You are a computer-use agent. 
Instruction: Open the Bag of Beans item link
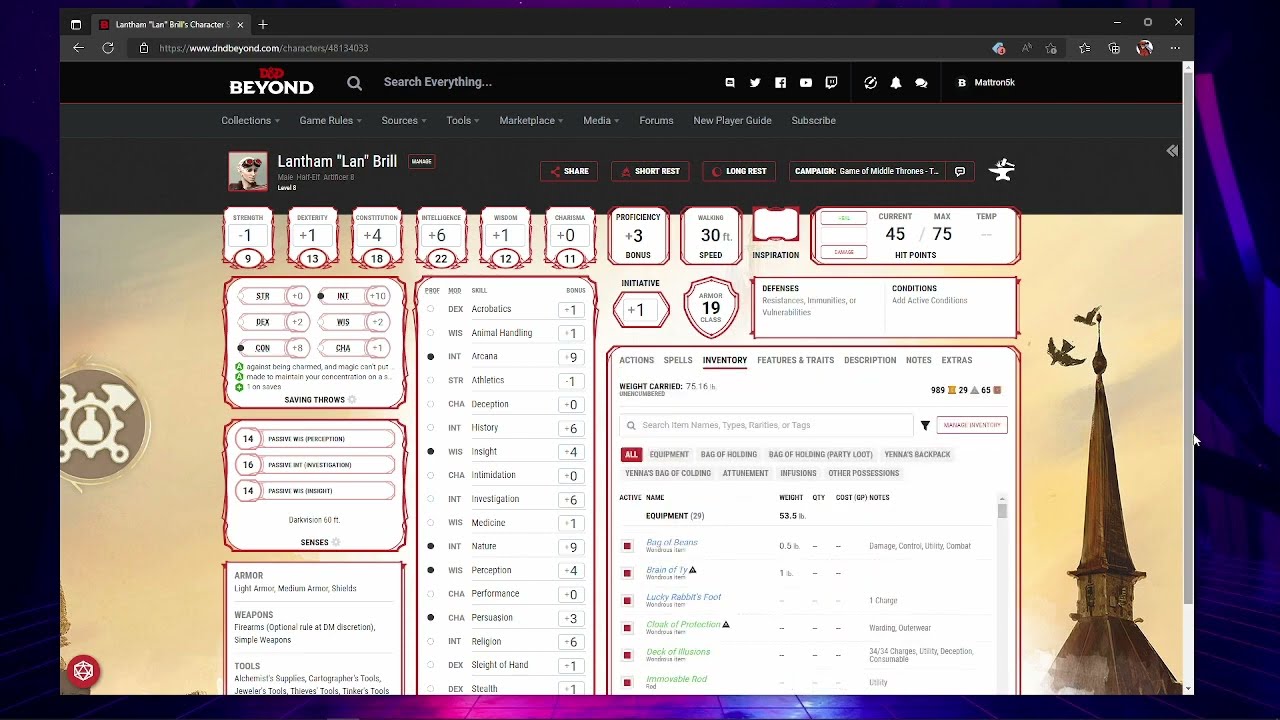[672, 542]
